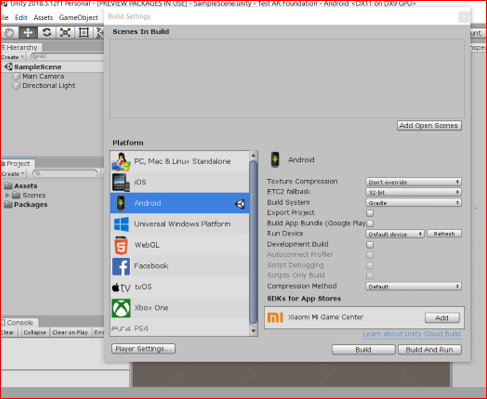Open the Assets menu
Viewport: 487px width, 399px height.
pos(43,17)
